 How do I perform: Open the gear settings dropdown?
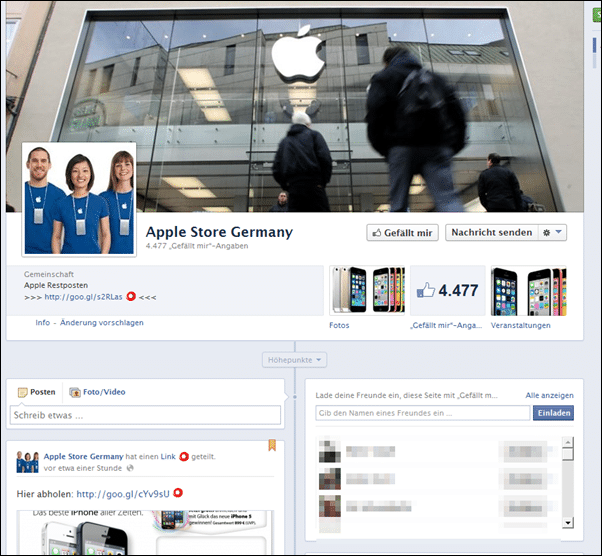click(x=552, y=233)
